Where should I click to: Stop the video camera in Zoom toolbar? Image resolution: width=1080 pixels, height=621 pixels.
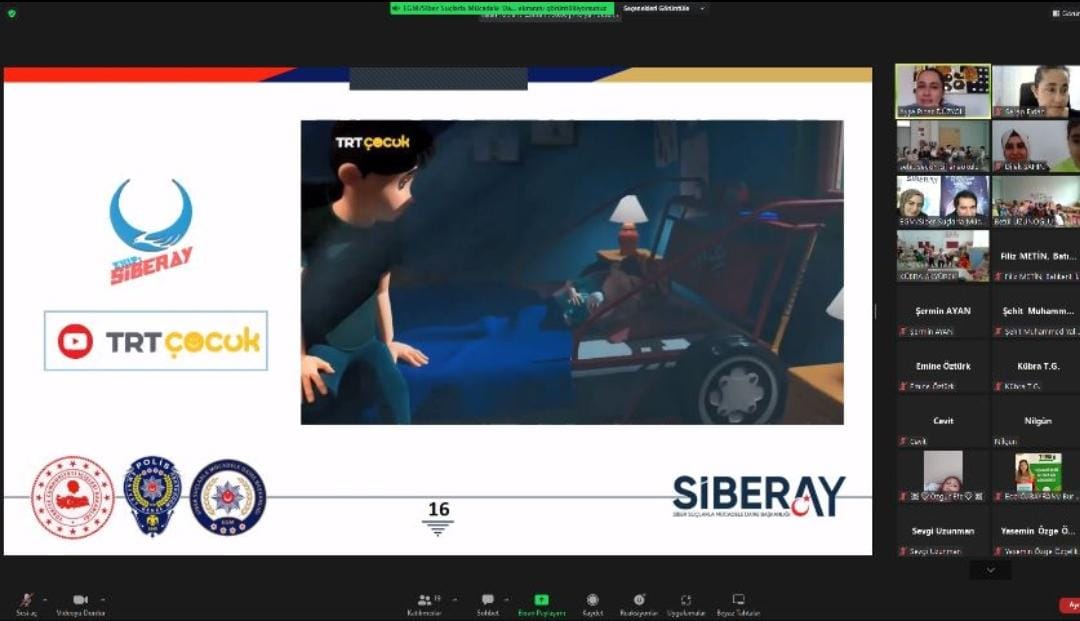click(x=81, y=603)
